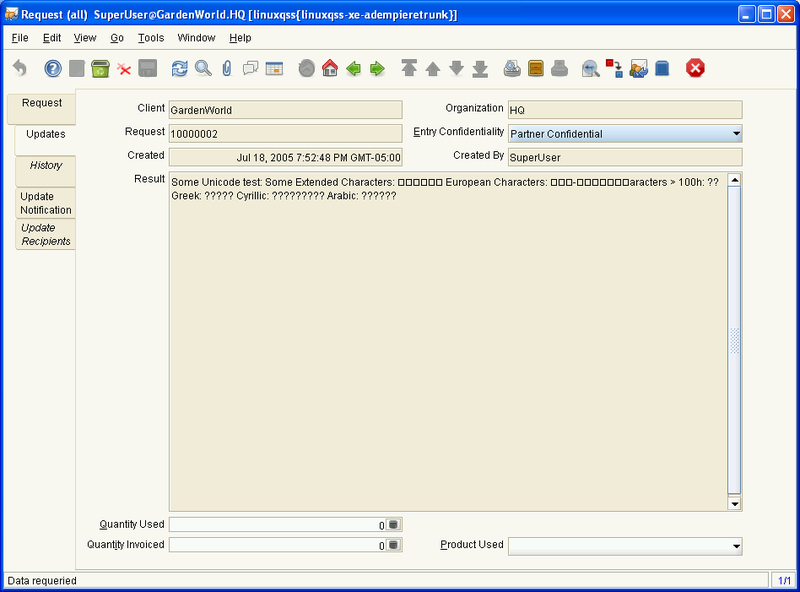Switch to the History tab
Screen dimensions: 800x592
point(46,166)
